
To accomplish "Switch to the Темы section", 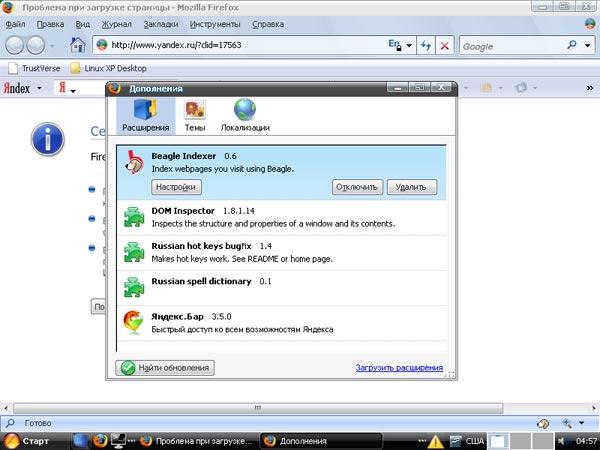I will point(195,116).
